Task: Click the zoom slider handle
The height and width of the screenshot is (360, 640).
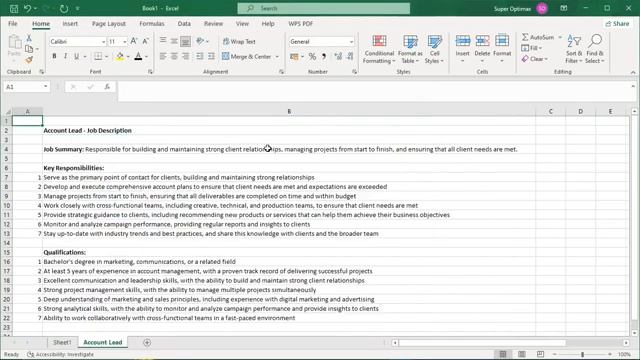Action: (x=582, y=354)
